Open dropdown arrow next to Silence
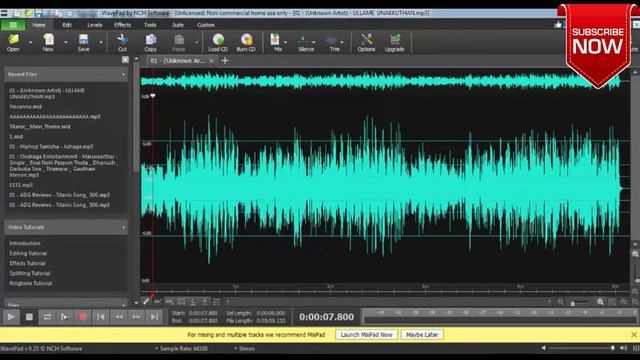640x360 pixels. [313, 42]
